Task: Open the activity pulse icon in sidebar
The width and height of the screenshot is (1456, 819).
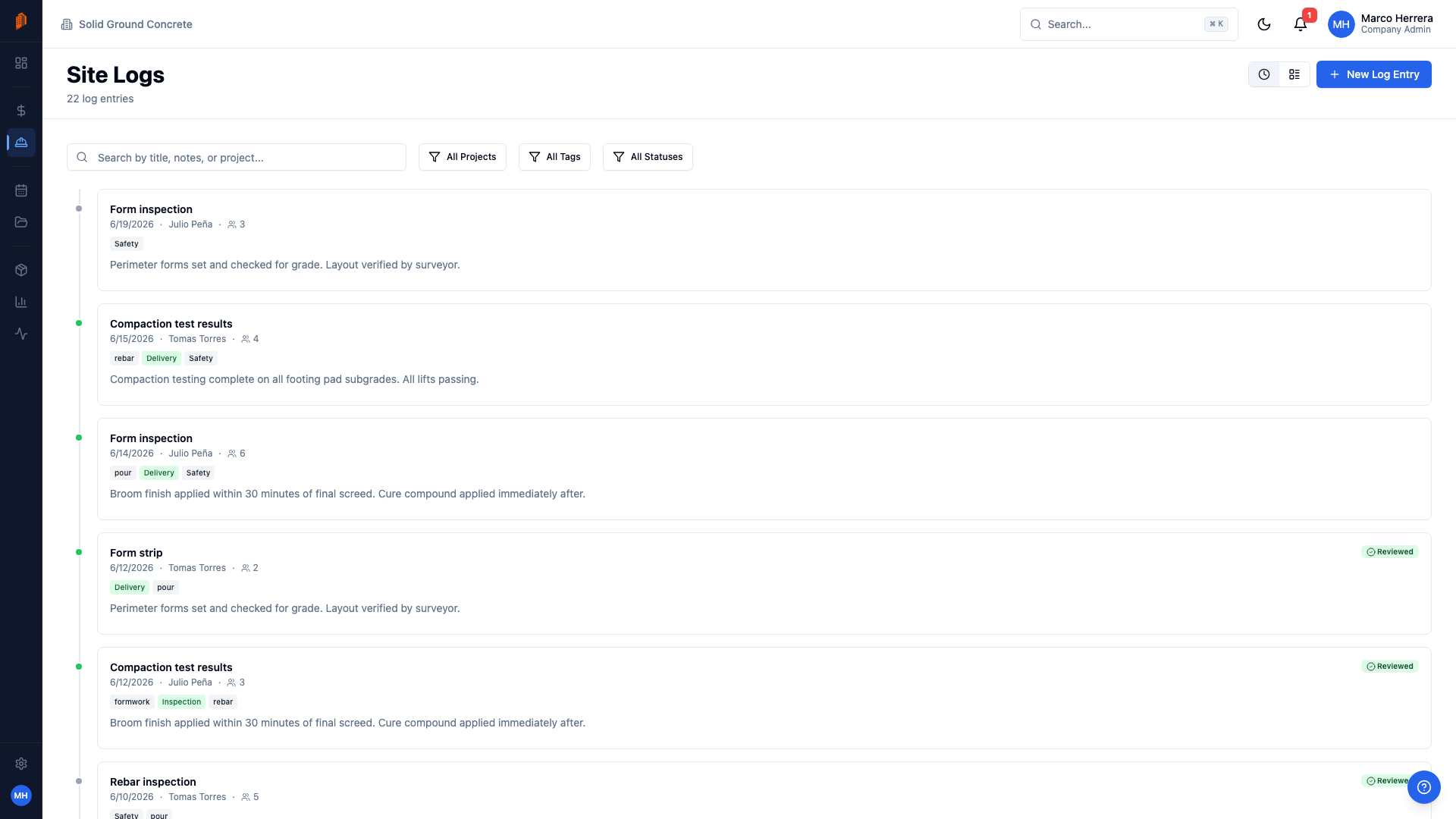Action: tap(21, 334)
